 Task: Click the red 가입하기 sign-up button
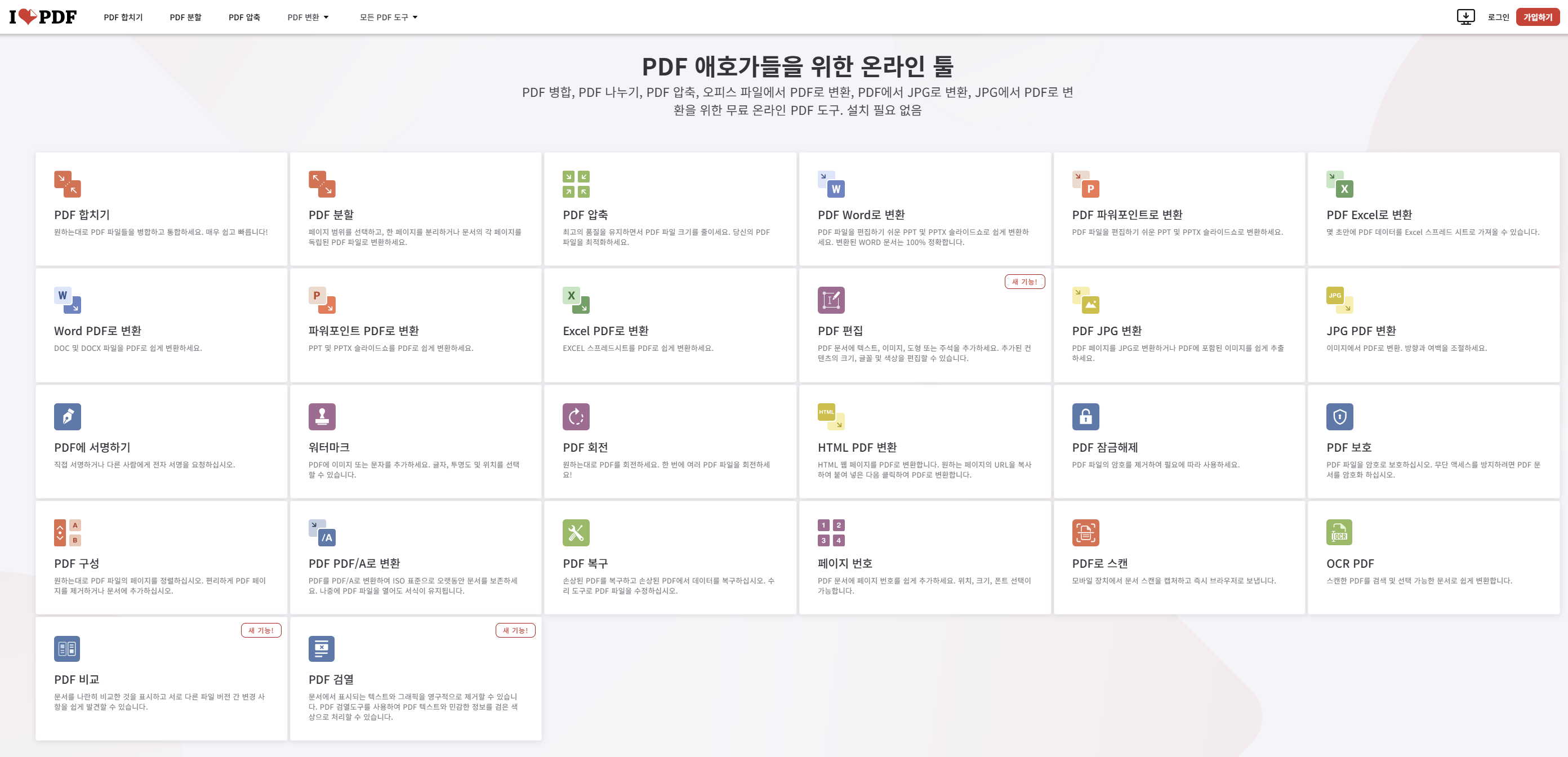pos(1537,17)
